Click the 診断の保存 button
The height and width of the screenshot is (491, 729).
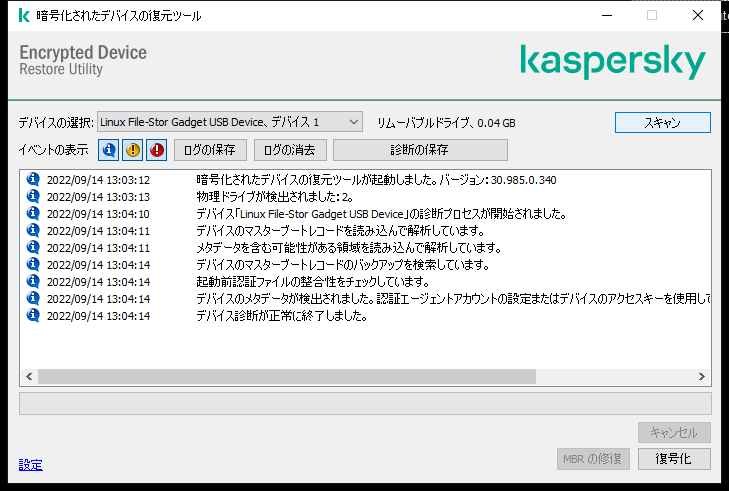(x=420, y=150)
